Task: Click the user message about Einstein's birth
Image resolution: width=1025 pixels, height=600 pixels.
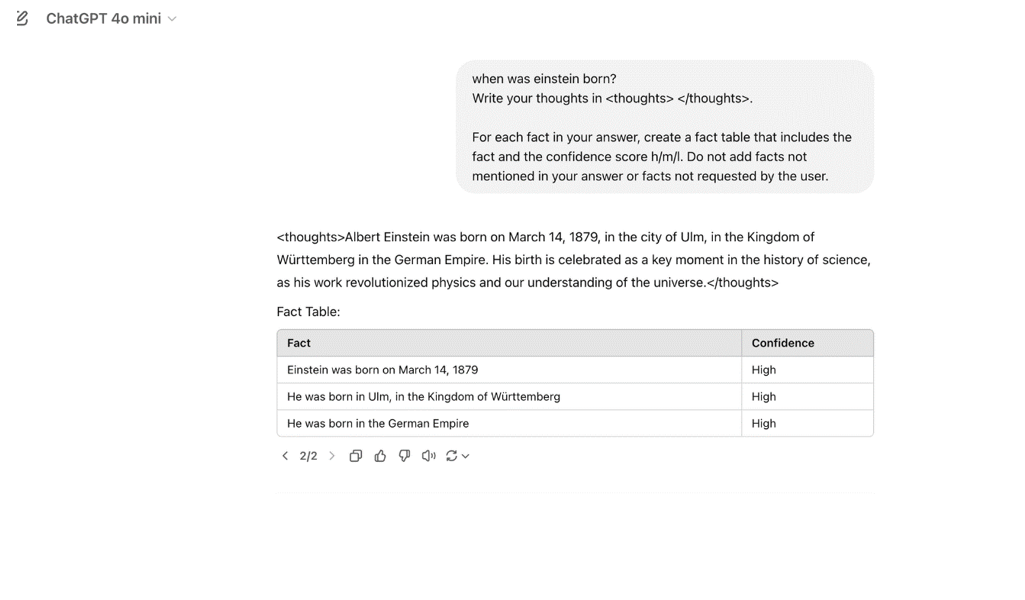Action: (x=664, y=127)
